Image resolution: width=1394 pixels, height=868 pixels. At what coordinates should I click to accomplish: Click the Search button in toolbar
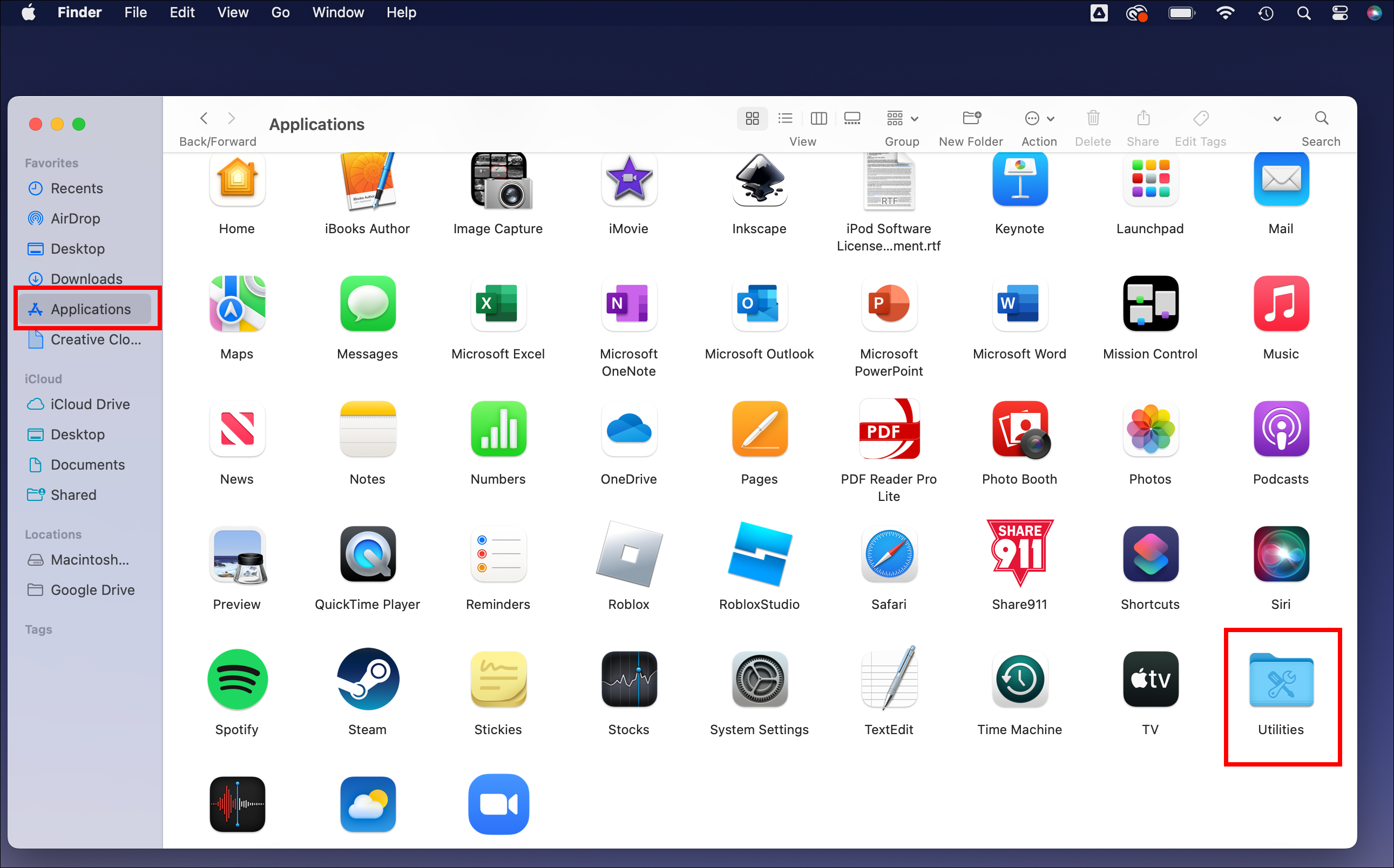[x=1321, y=118]
